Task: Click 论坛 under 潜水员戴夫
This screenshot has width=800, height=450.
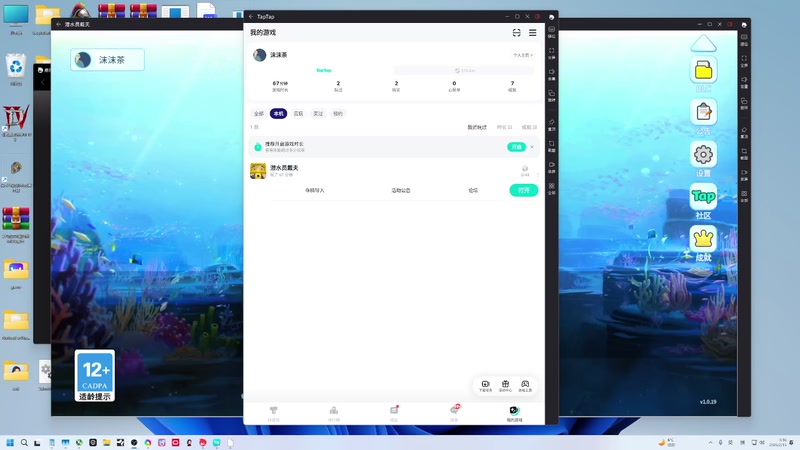Action: click(473, 190)
